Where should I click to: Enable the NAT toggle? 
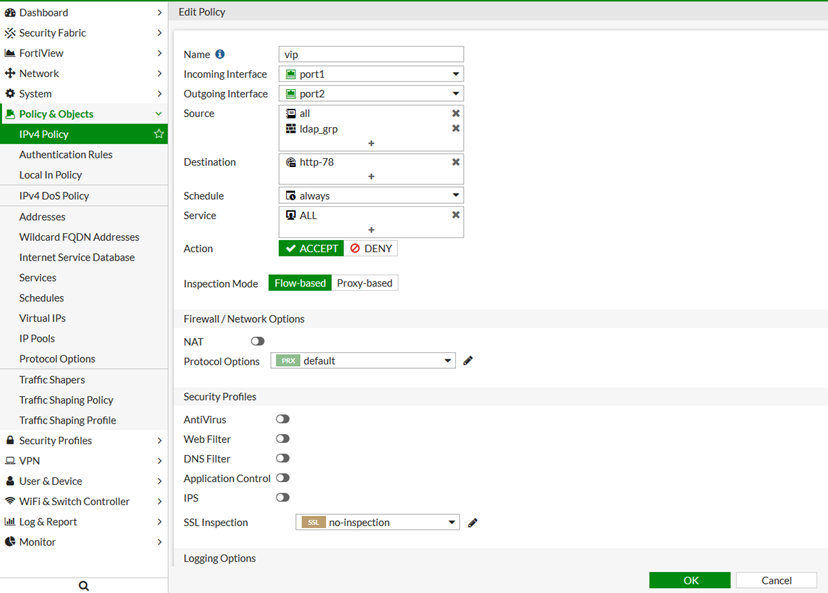[258, 341]
